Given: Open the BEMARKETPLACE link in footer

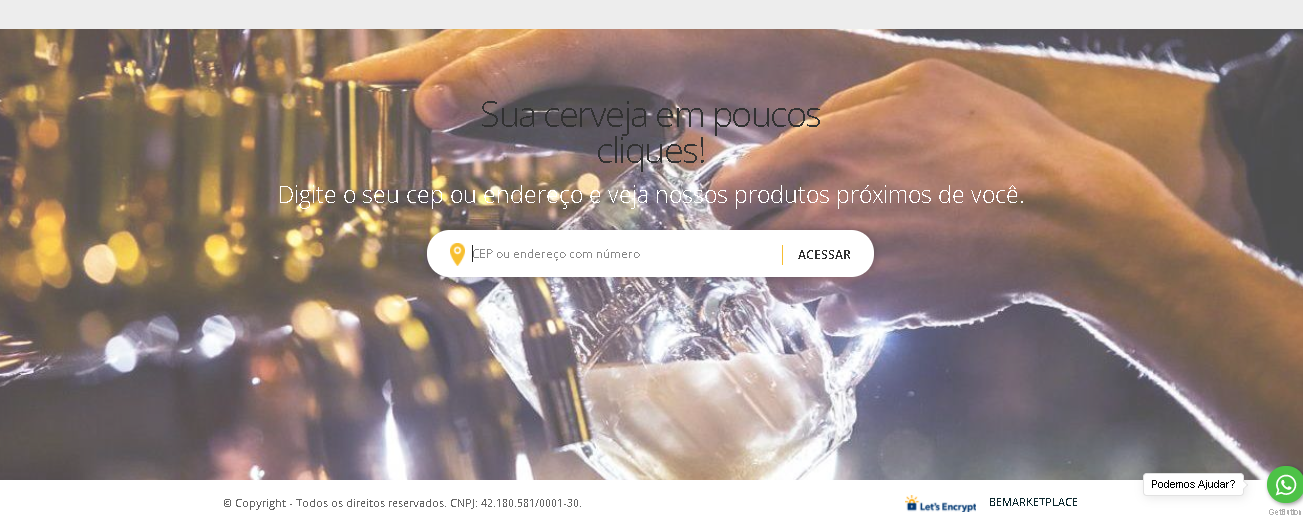Looking at the screenshot, I should click(x=1033, y=502).
